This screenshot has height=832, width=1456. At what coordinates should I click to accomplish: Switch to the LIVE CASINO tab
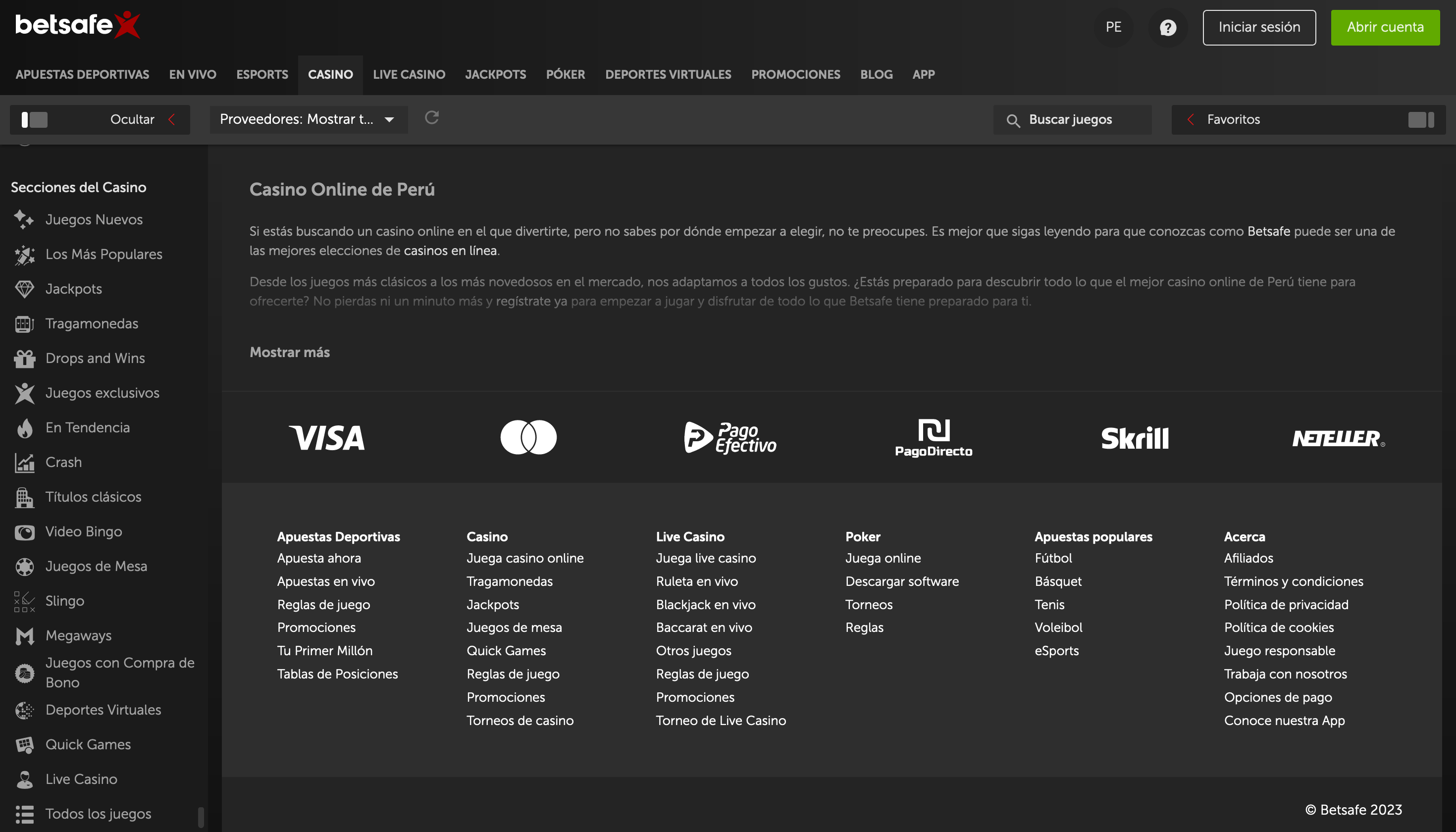point(409,74)
